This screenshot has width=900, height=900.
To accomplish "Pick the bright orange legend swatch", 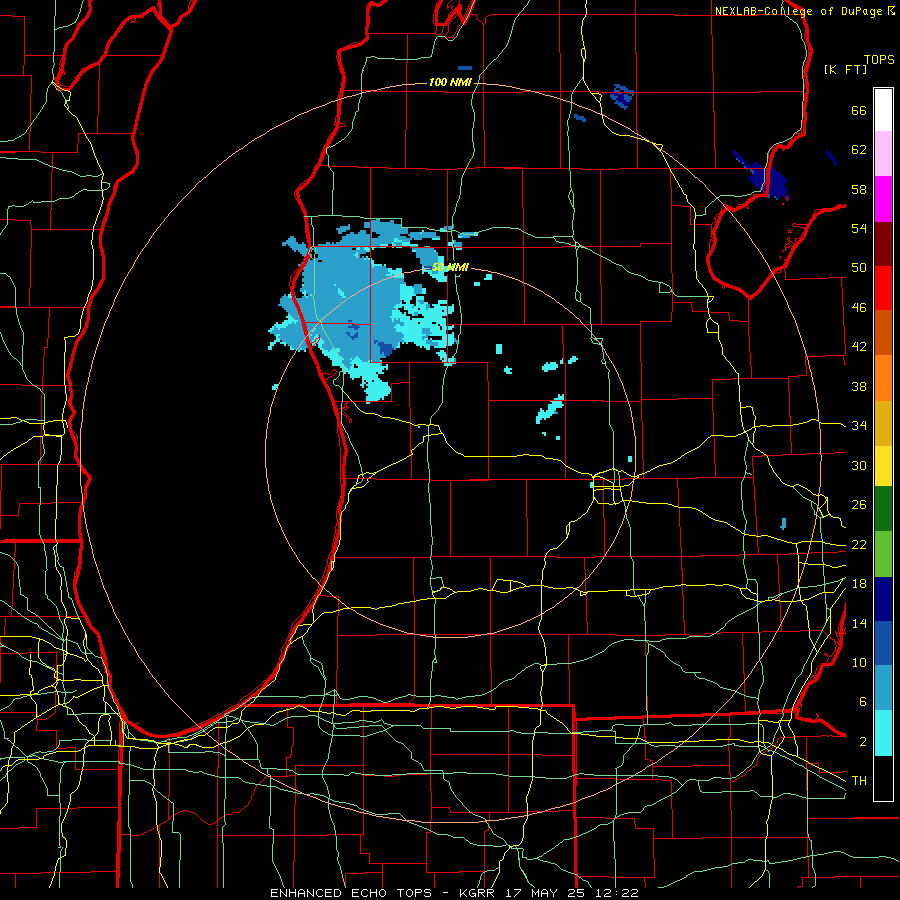I will point(883,378).
